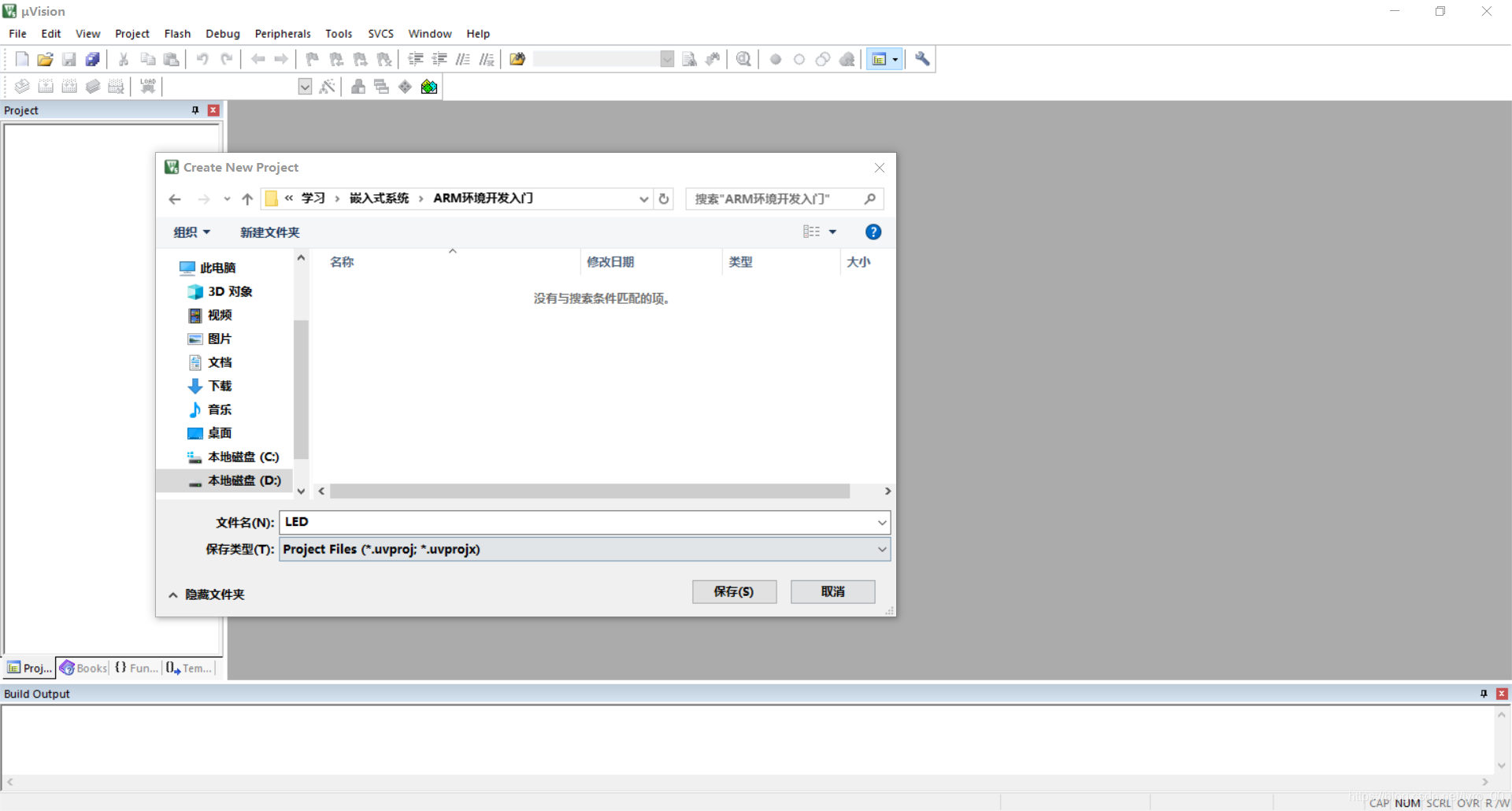Click the 保存(S) save button
This screenshot has height=811, width=1512.
click(734, 591)
